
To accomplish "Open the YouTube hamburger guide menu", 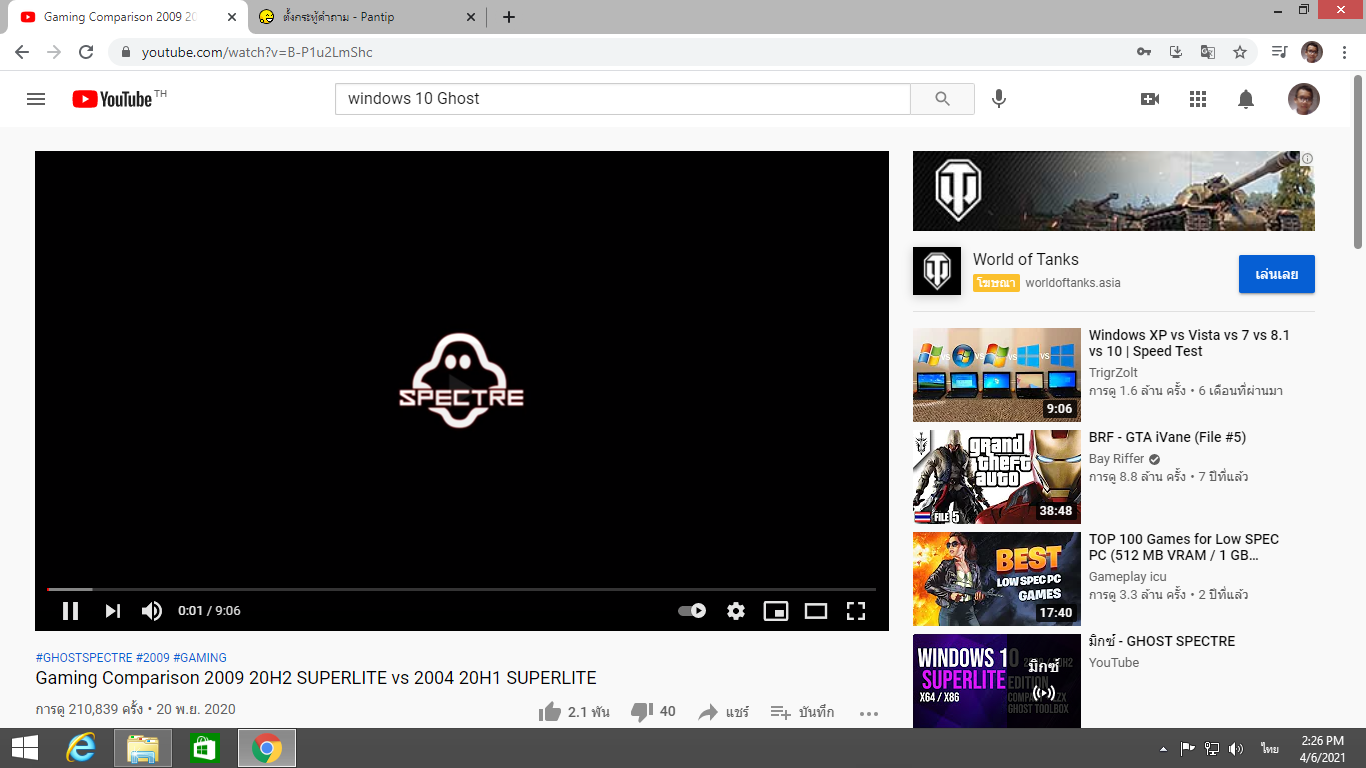I will [x=36, y=99].
